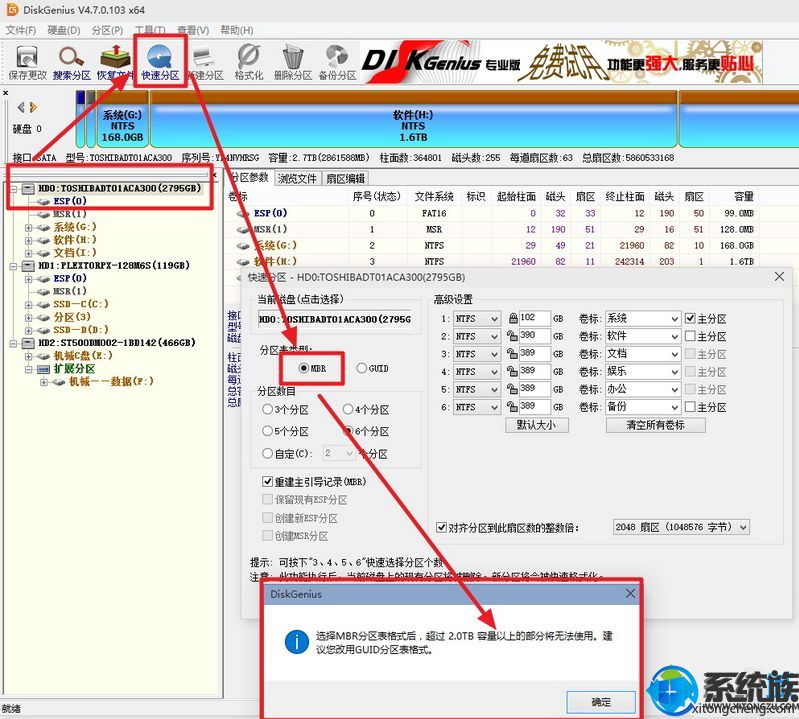Select the GUID partition table type
Viewport: 799px width, 719px height.
(372, 368)
